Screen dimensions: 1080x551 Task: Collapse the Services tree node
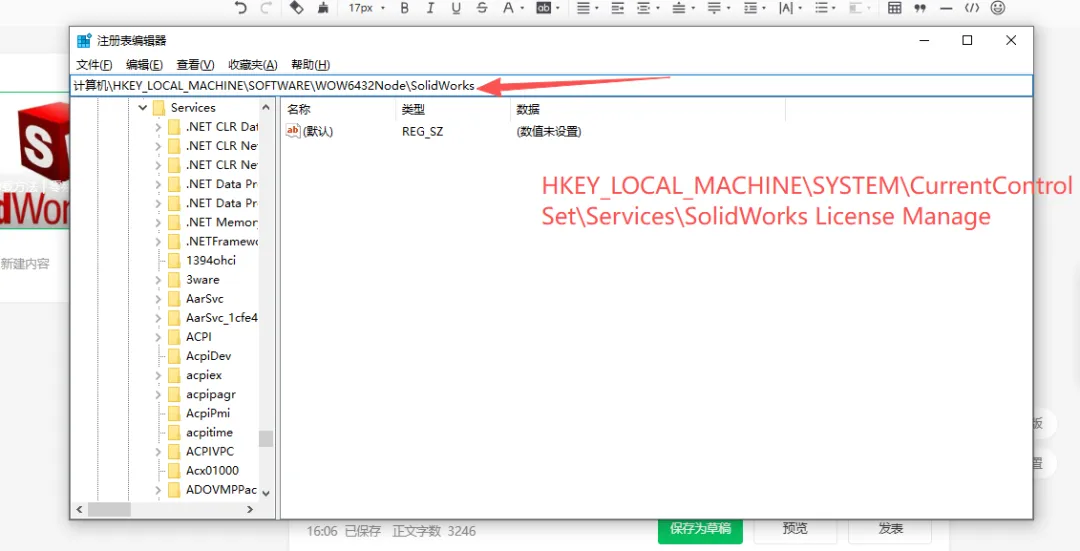pos(143,107)
